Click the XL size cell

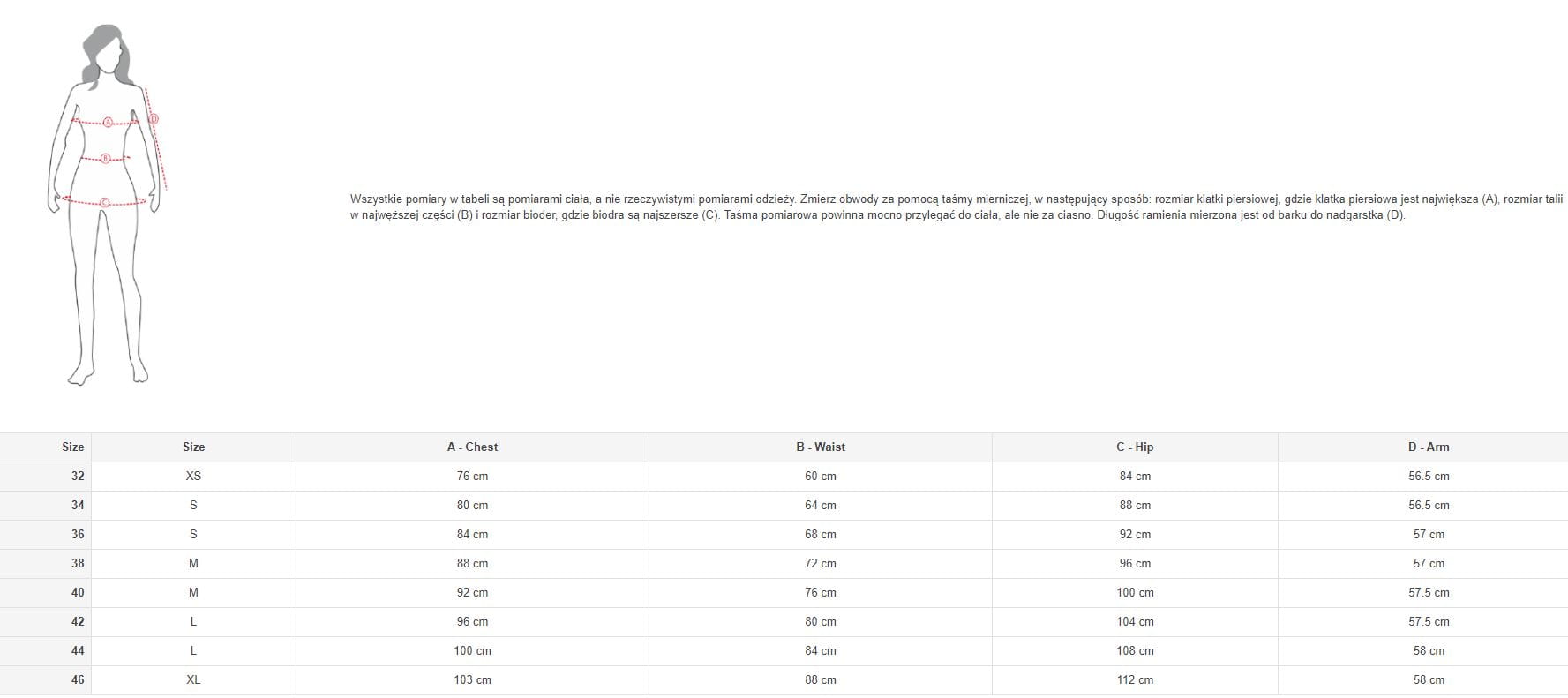tap(193, 680)
